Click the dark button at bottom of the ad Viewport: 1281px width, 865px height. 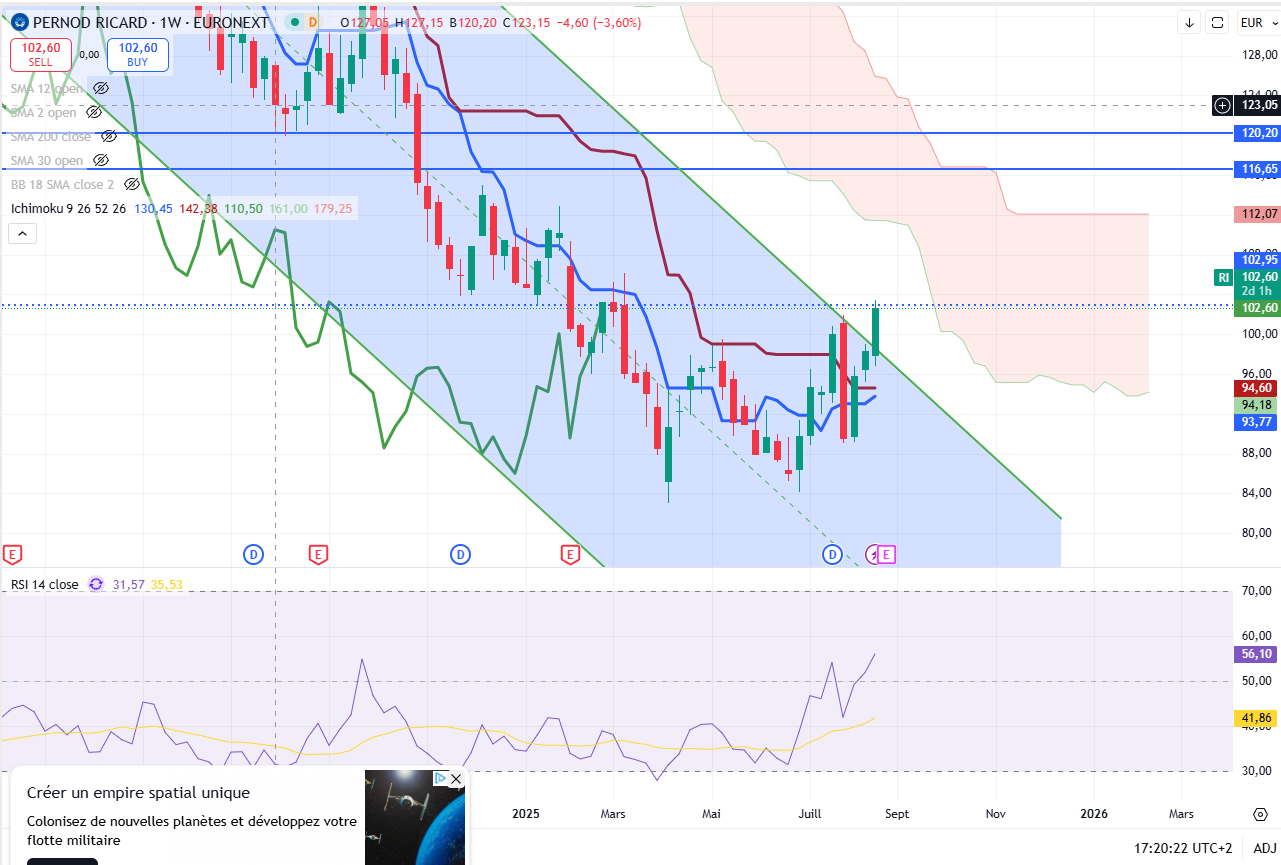(62, 861)
